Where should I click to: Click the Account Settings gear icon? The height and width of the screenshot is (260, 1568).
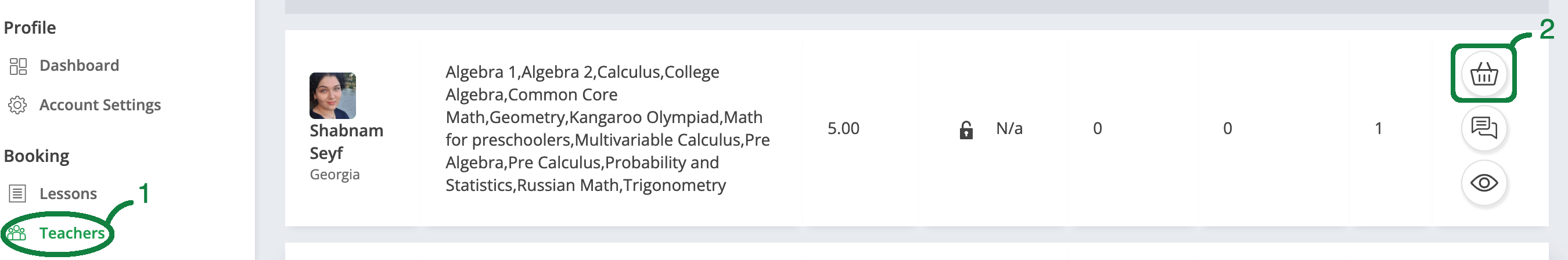pyautogui.click(x=17, y=106)
